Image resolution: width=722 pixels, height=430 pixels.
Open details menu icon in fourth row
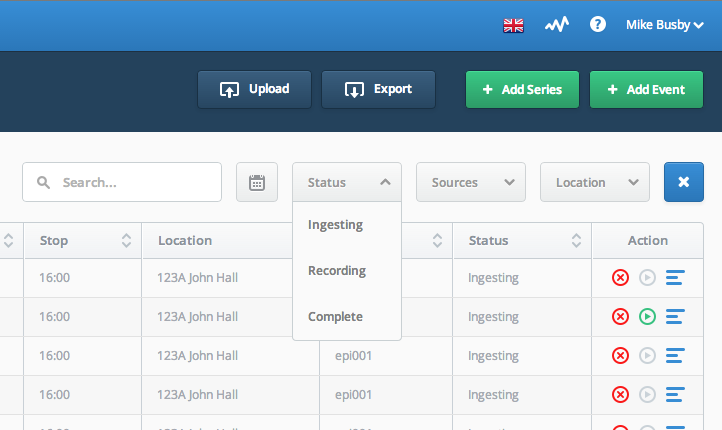click(x=675, y=394)
